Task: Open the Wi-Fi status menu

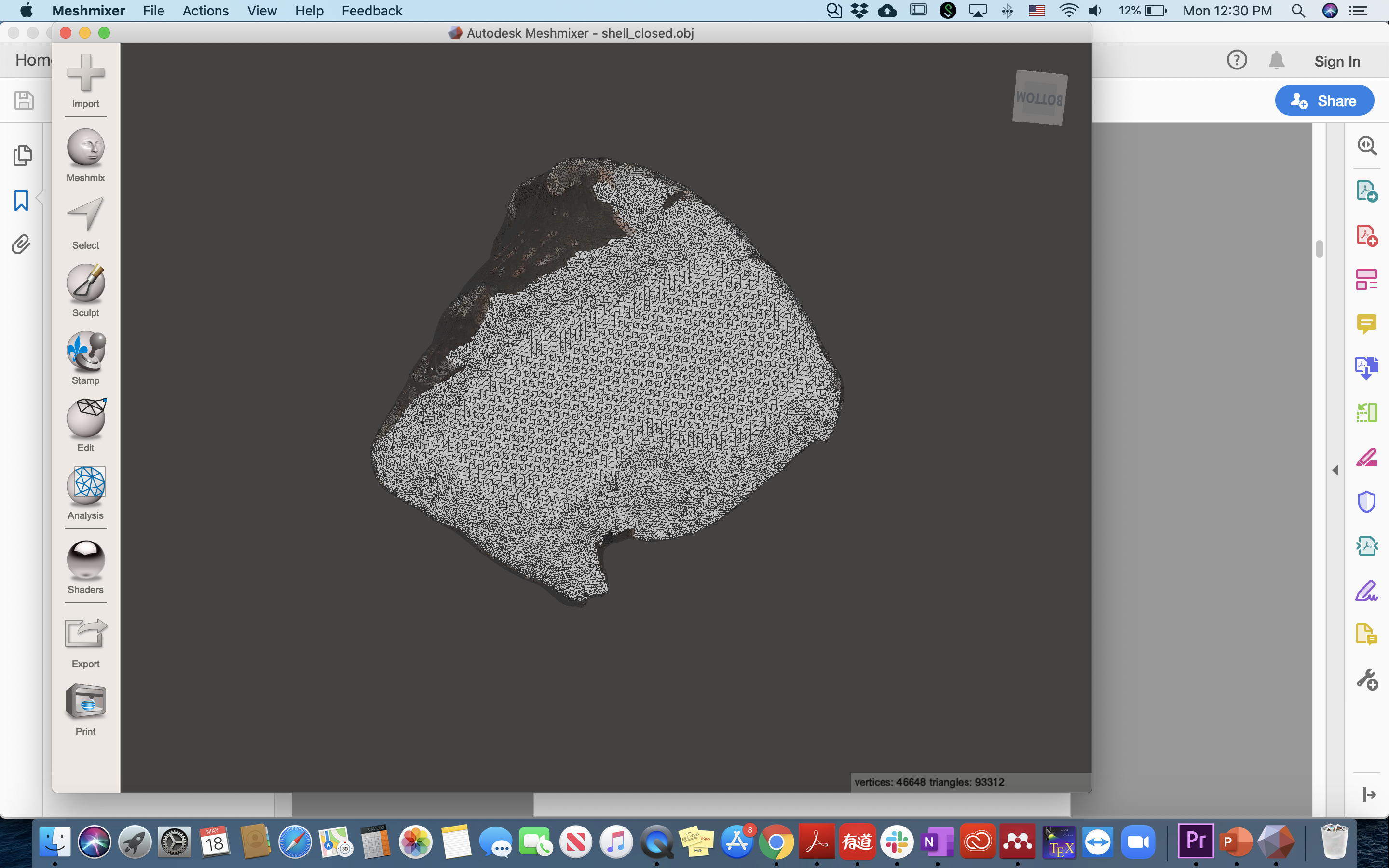Action: click(x=1068, y=10)
